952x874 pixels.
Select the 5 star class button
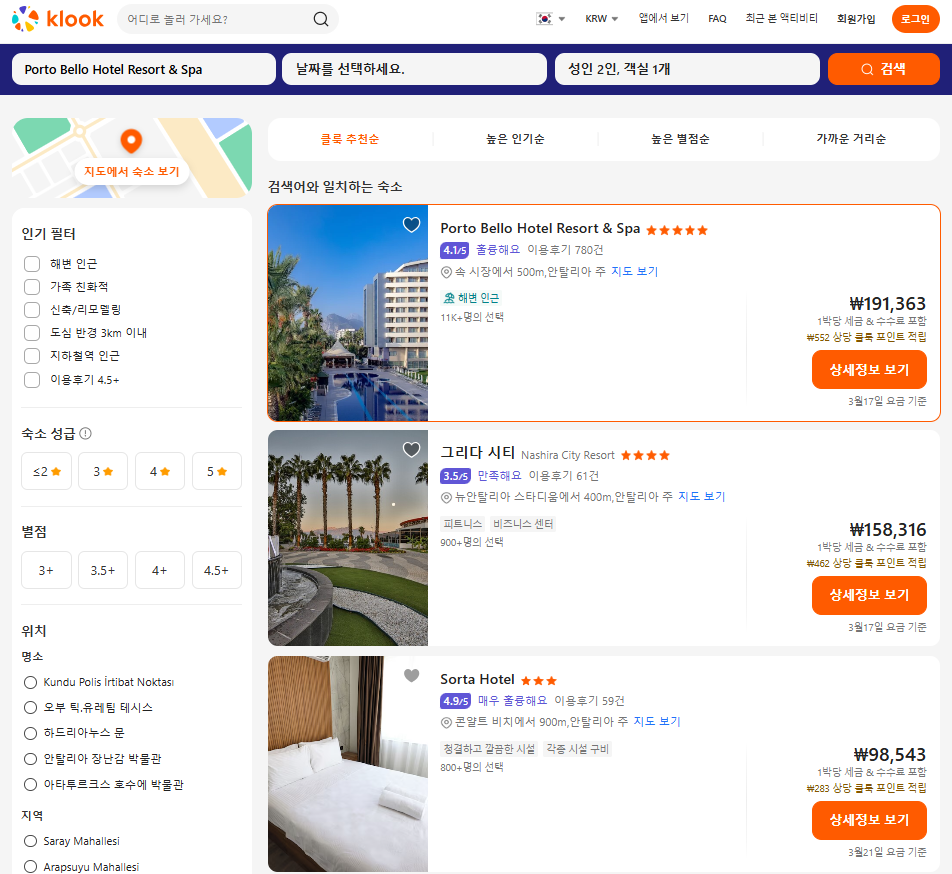point(217,471)
